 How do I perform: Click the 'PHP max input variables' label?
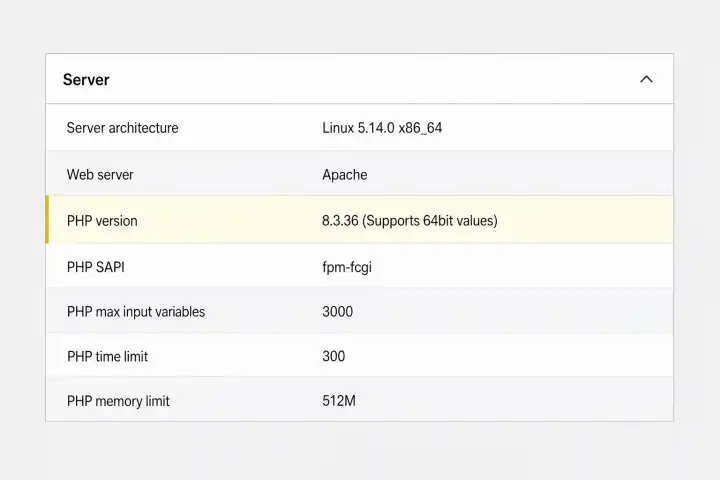(x=136, y=311)
